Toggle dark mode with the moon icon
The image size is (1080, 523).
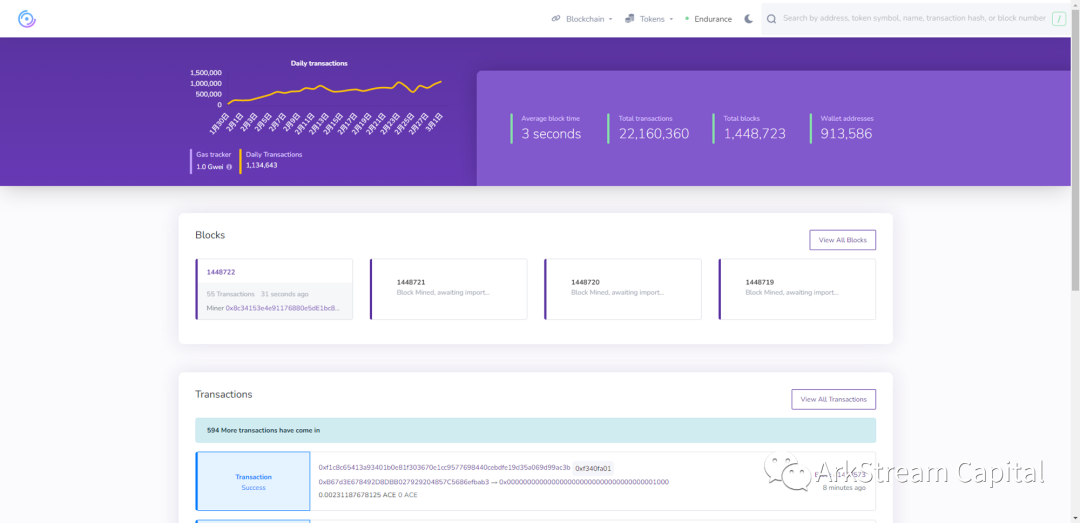pyautogui.click(x=748, y=19)
